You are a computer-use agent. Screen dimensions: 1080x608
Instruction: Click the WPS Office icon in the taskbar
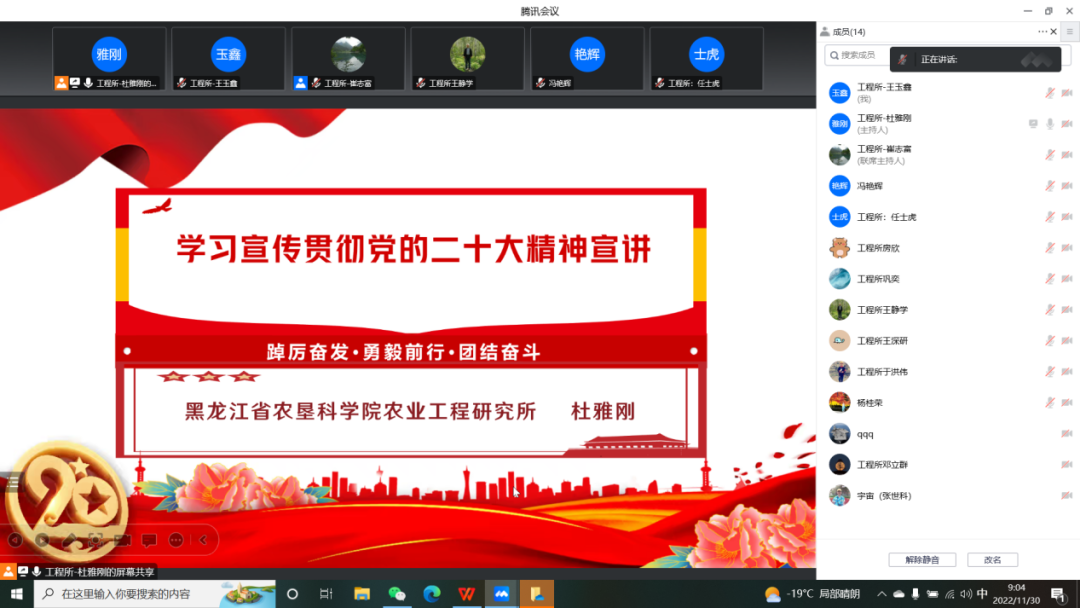pos(465,594)
